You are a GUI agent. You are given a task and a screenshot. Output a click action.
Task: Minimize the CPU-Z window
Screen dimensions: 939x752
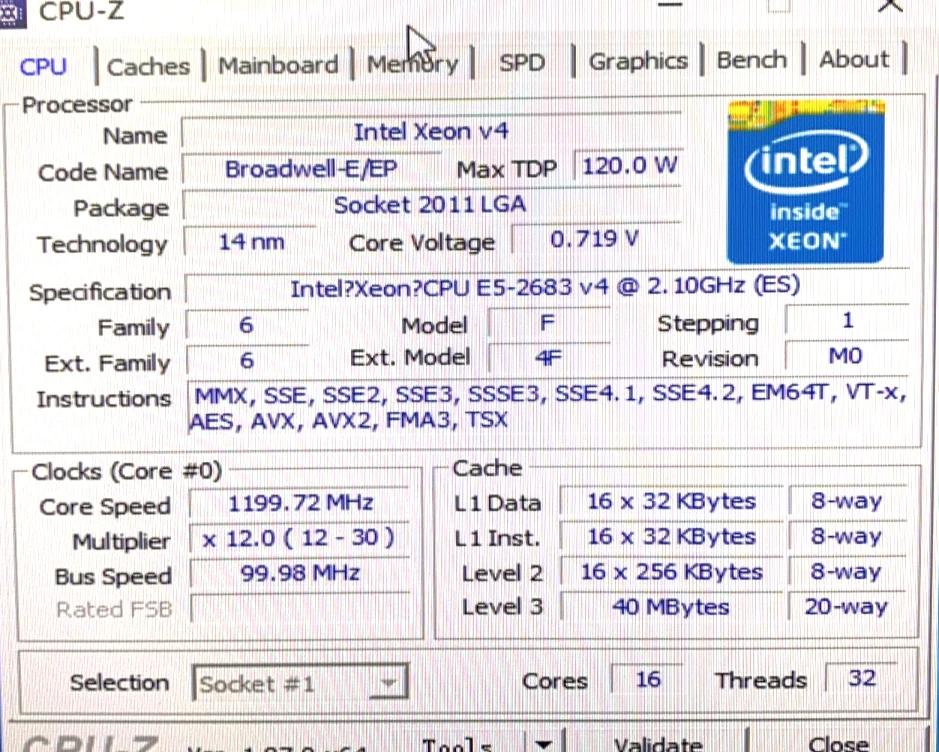(670, 5)
